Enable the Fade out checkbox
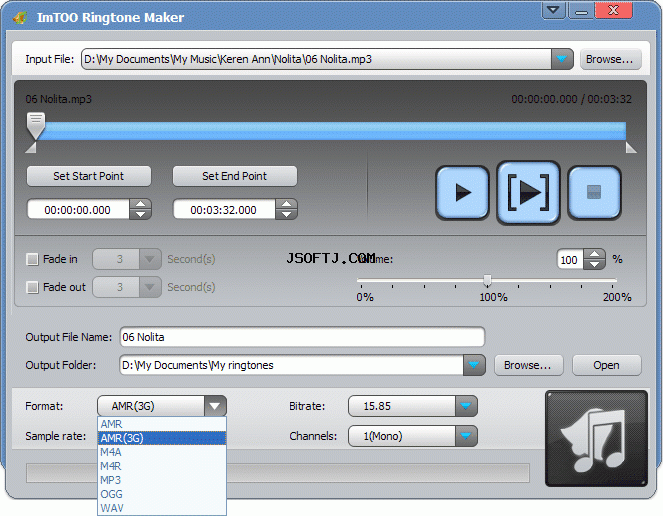This screenshot has height=516, width=663. click(33, 288)
